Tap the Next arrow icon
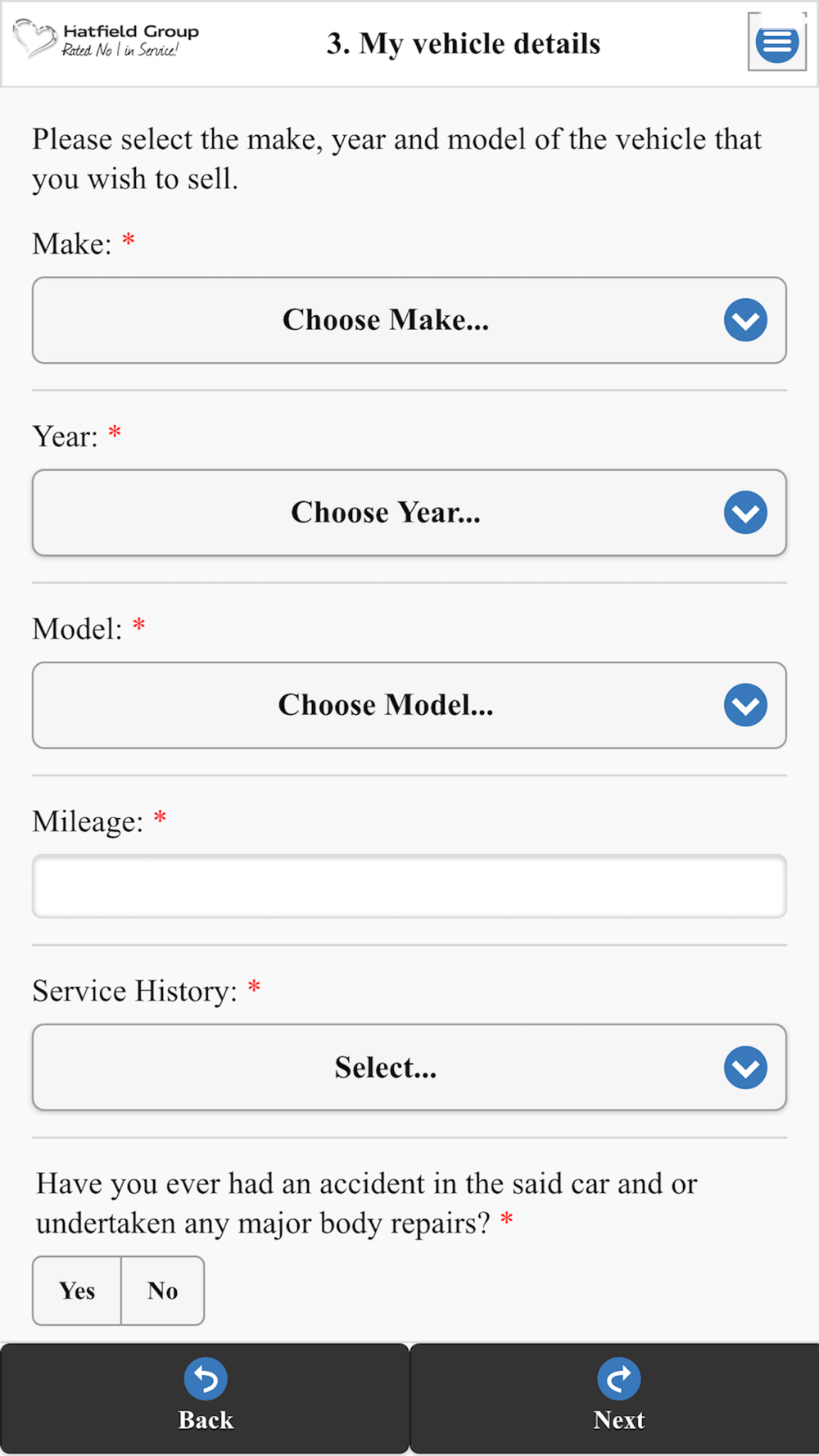Image resolution: width=819 pixels, height=1456 pixels. click(x=619, y=1379)
